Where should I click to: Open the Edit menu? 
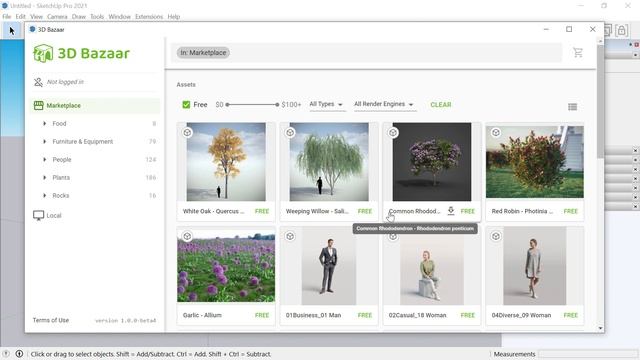click(x=20, y=17)
